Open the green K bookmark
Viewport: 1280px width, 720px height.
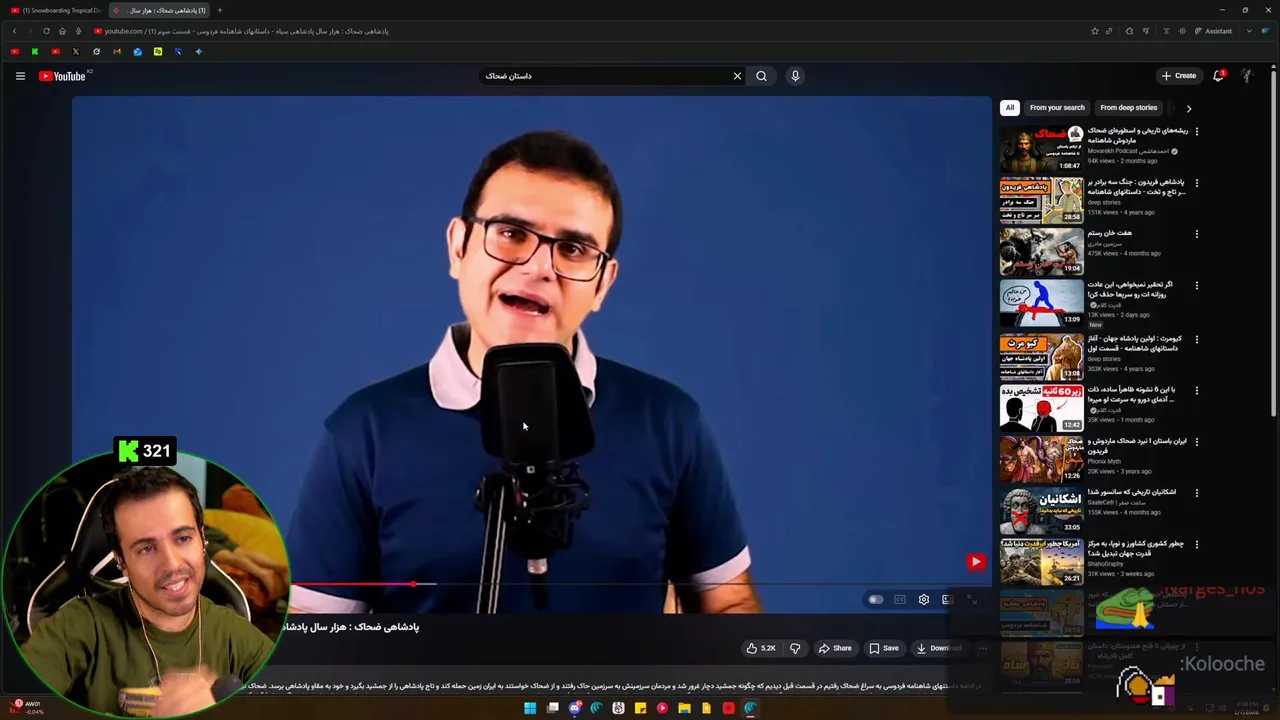pos(35,51)
